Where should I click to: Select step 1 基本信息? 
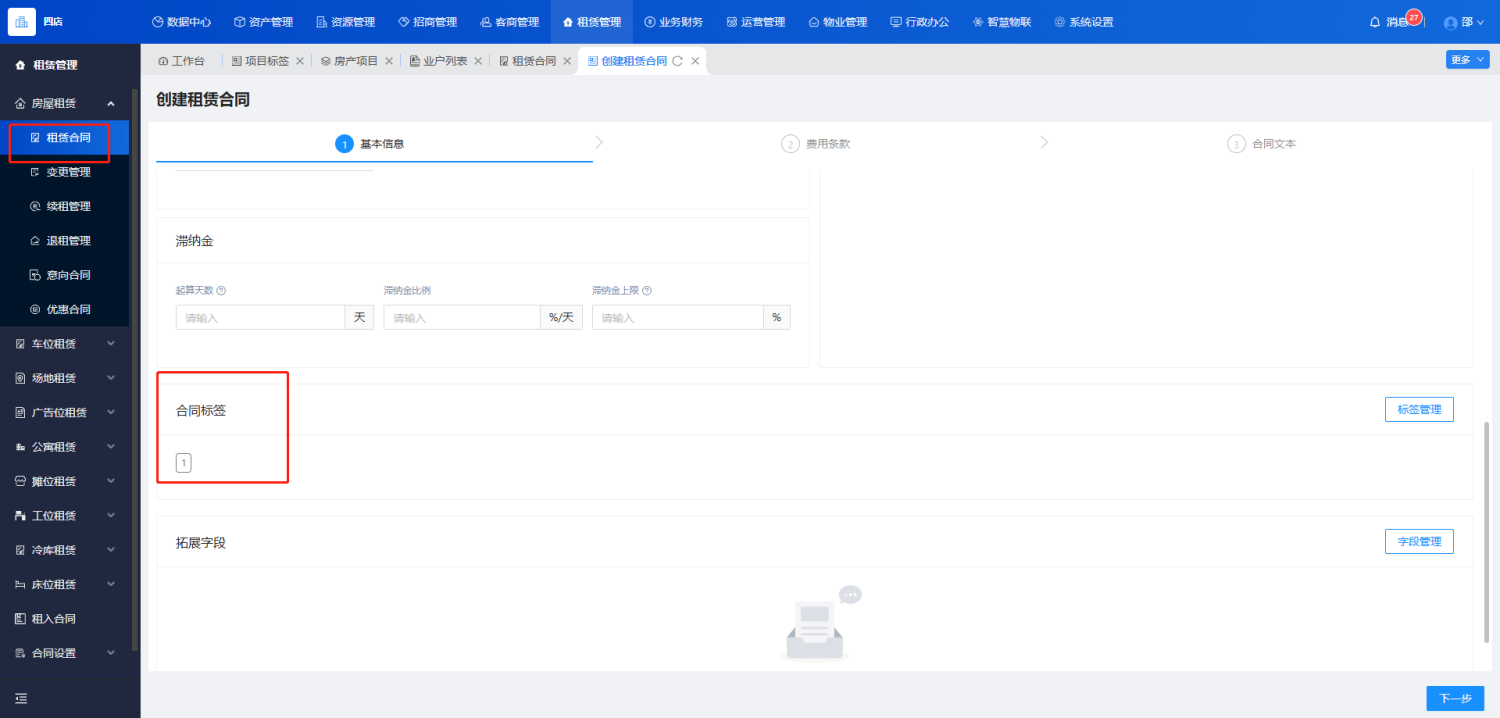tap(370, 144)
